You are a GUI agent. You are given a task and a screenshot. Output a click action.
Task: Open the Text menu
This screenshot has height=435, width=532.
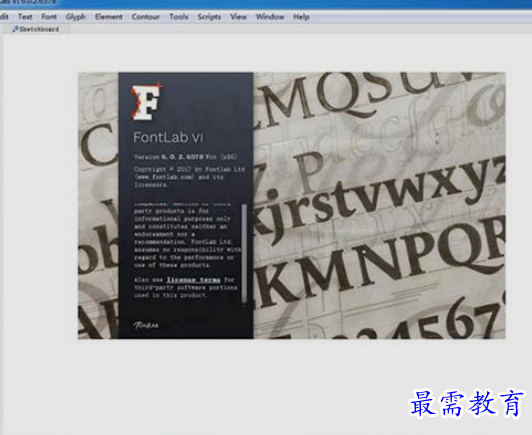pyautogui.click(x=25, y=17)
